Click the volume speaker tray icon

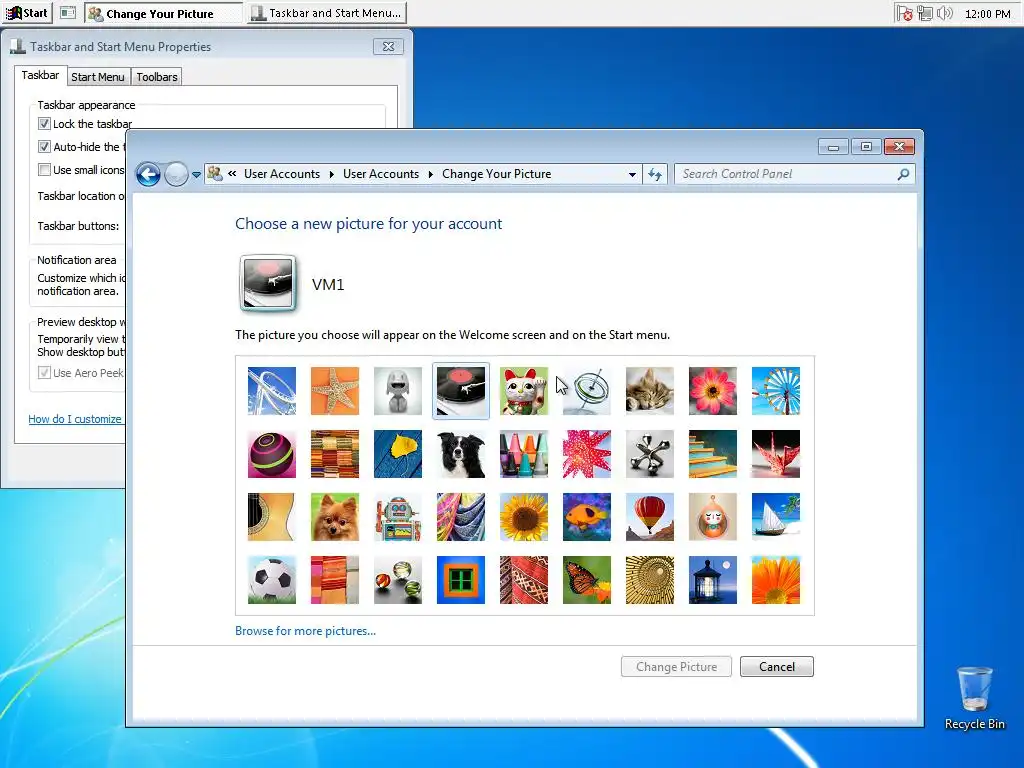click(x=944, y=13)
